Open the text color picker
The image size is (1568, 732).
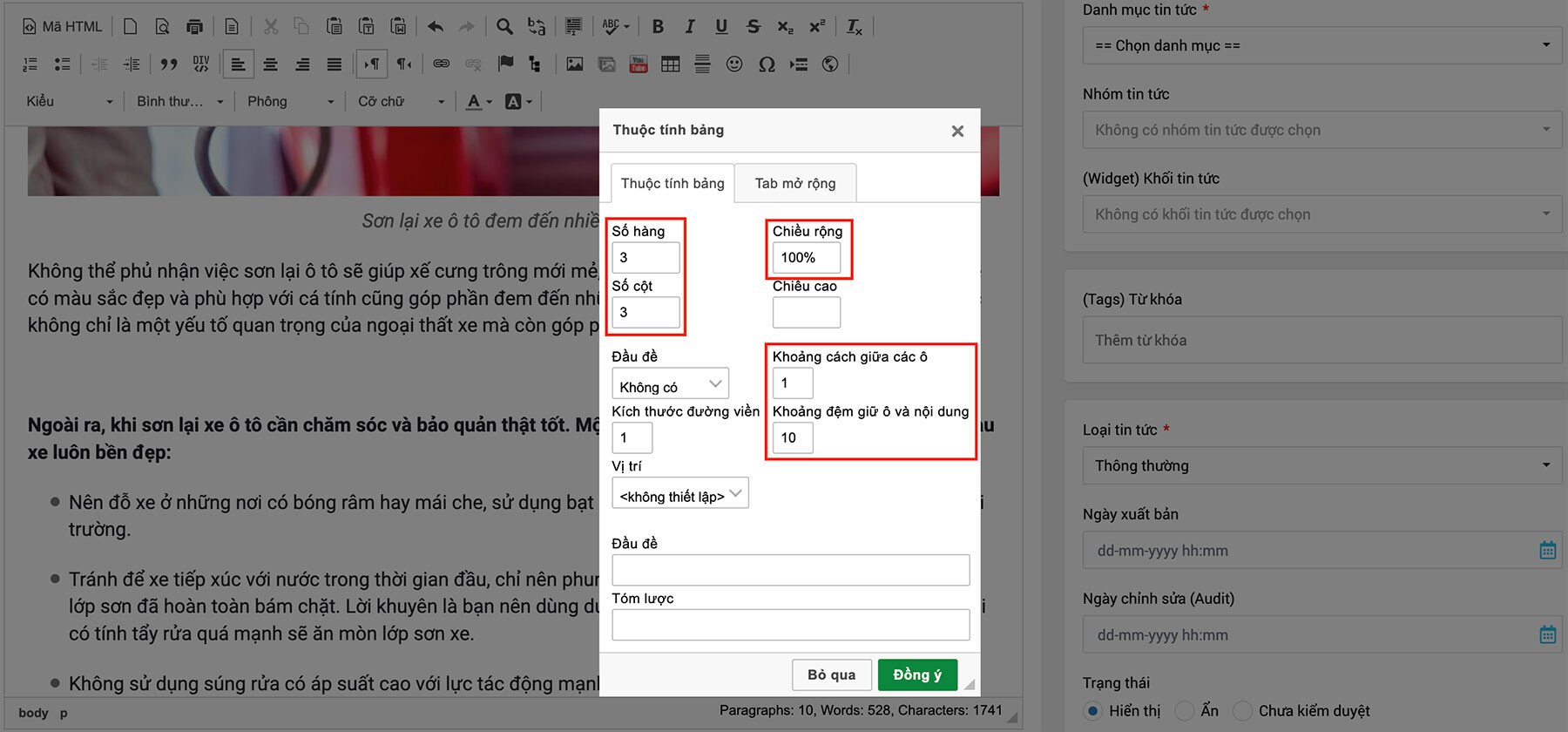click(x=478, y=102)
